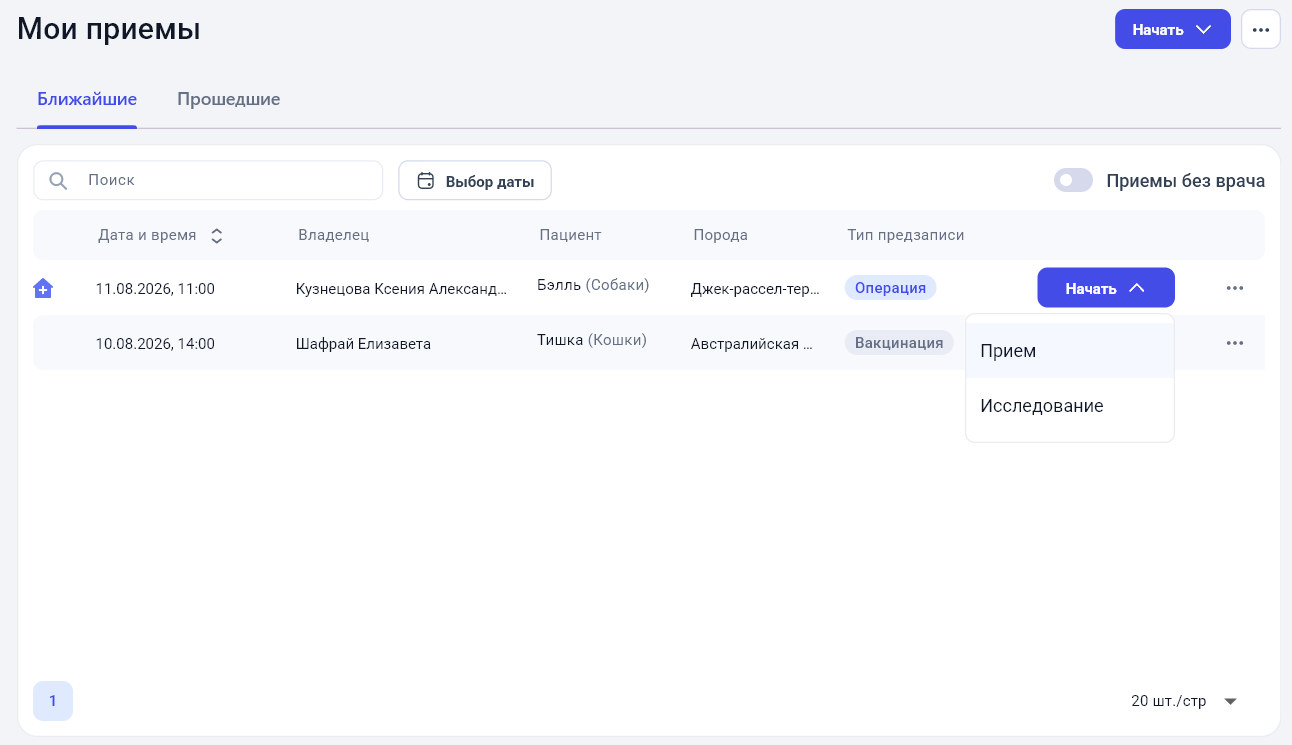The width and height of the screenshot is (1292, 745).
Task: Collapse the Начать dropdown in Бэлль row
Action: [1106, 288]
